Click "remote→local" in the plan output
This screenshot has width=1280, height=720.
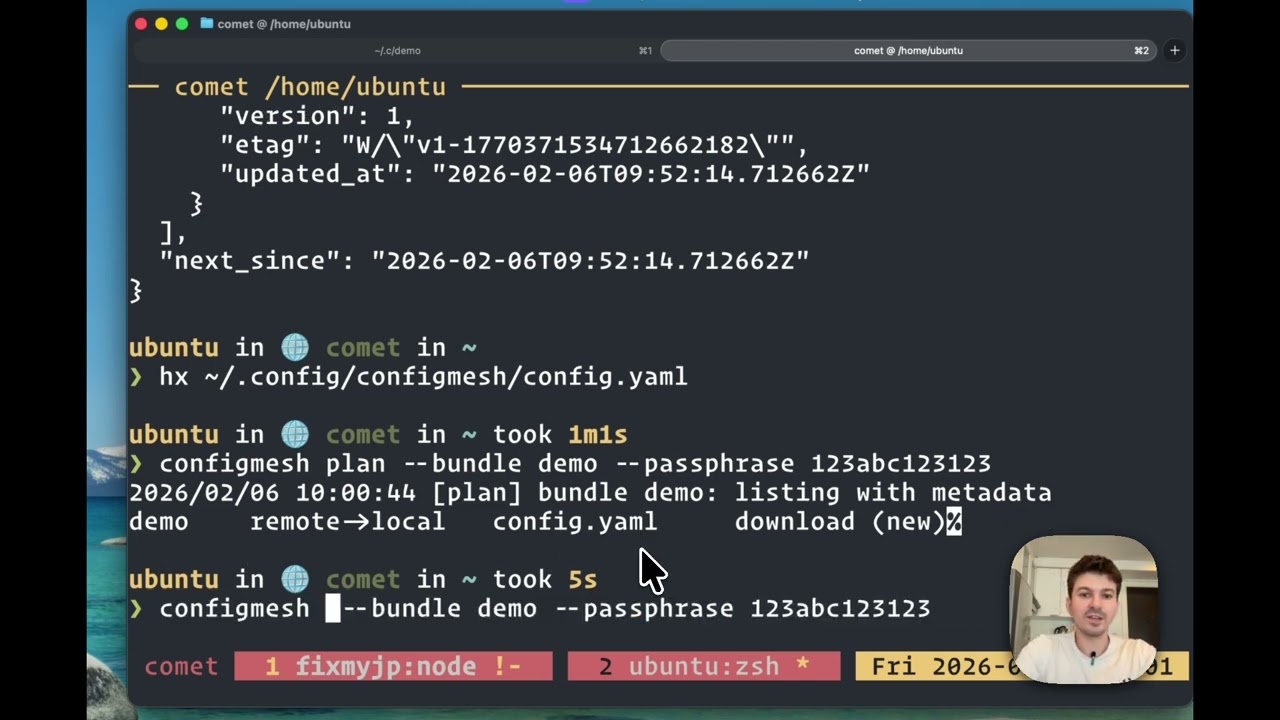tap(347, 522)
